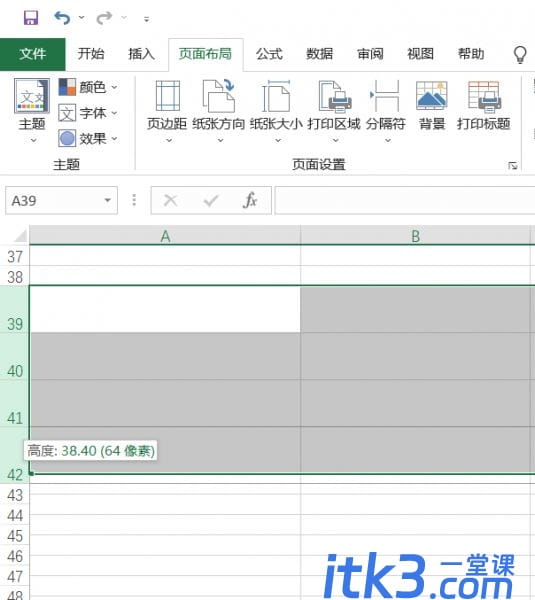Select row 40 header
This screenshot has height=600, width=535.
15,356
